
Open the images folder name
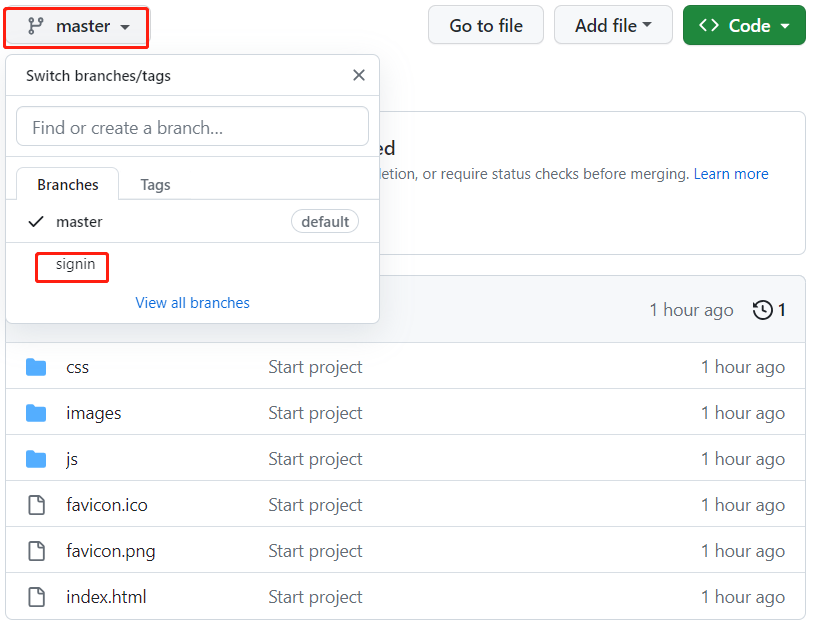(x=93, y=413)
